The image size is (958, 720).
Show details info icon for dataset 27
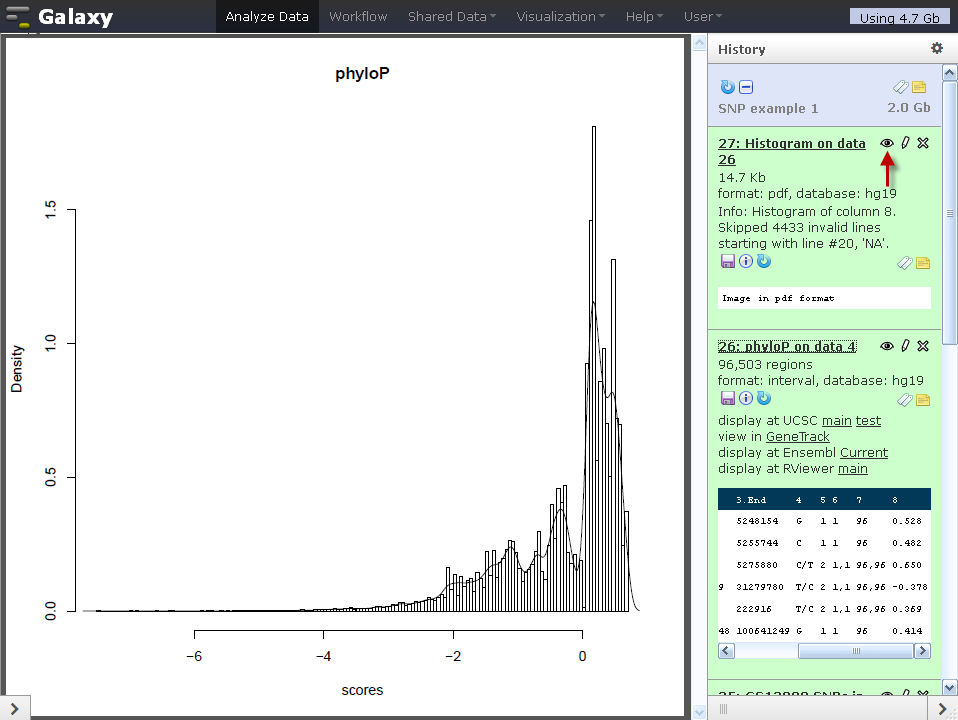[x=746, y=262]
